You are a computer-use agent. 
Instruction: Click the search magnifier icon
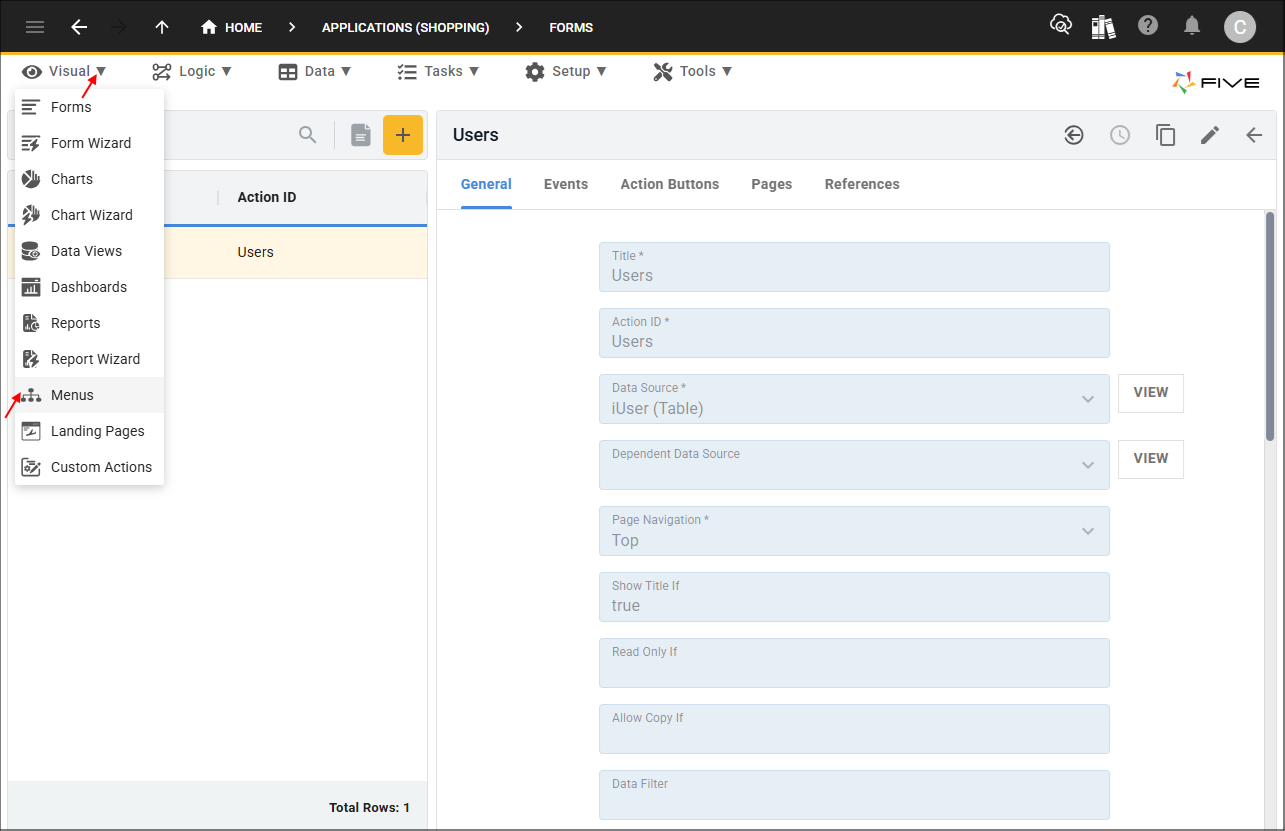tap(308, 135)
